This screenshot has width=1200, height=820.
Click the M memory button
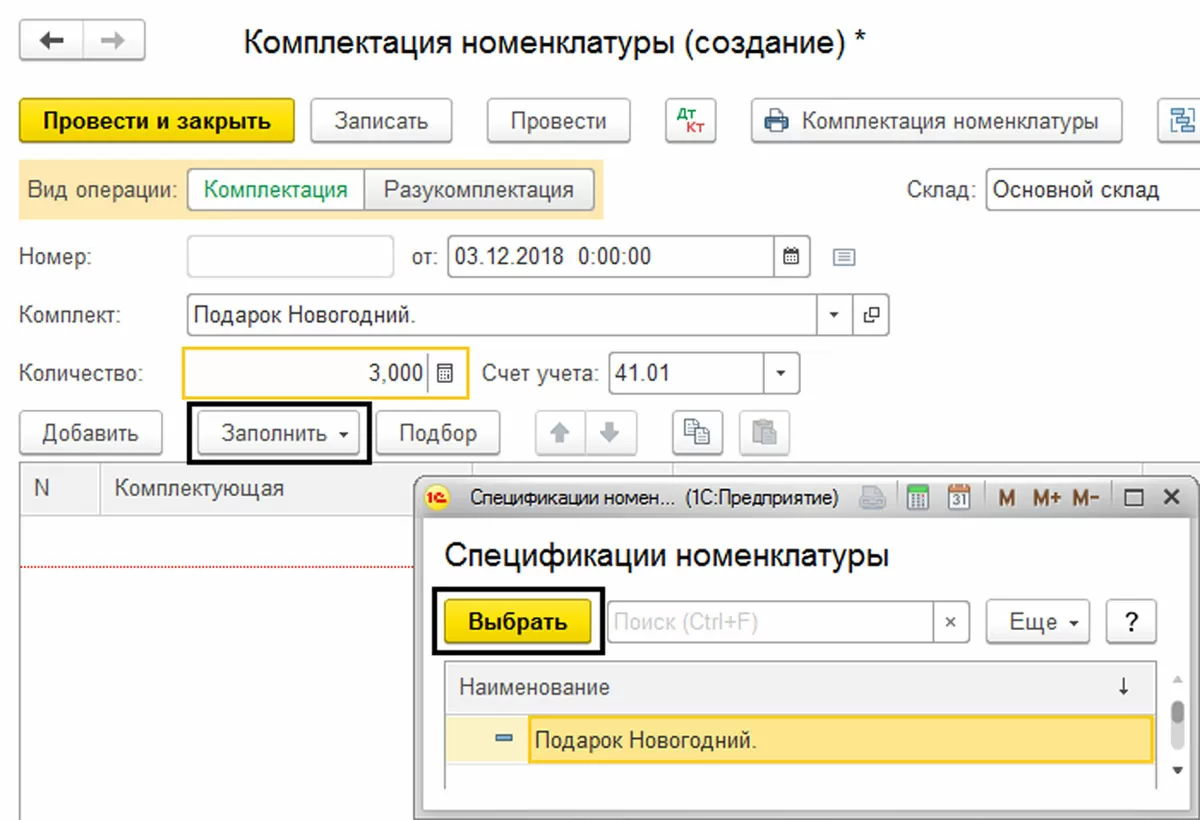(x=1007, y=497)
